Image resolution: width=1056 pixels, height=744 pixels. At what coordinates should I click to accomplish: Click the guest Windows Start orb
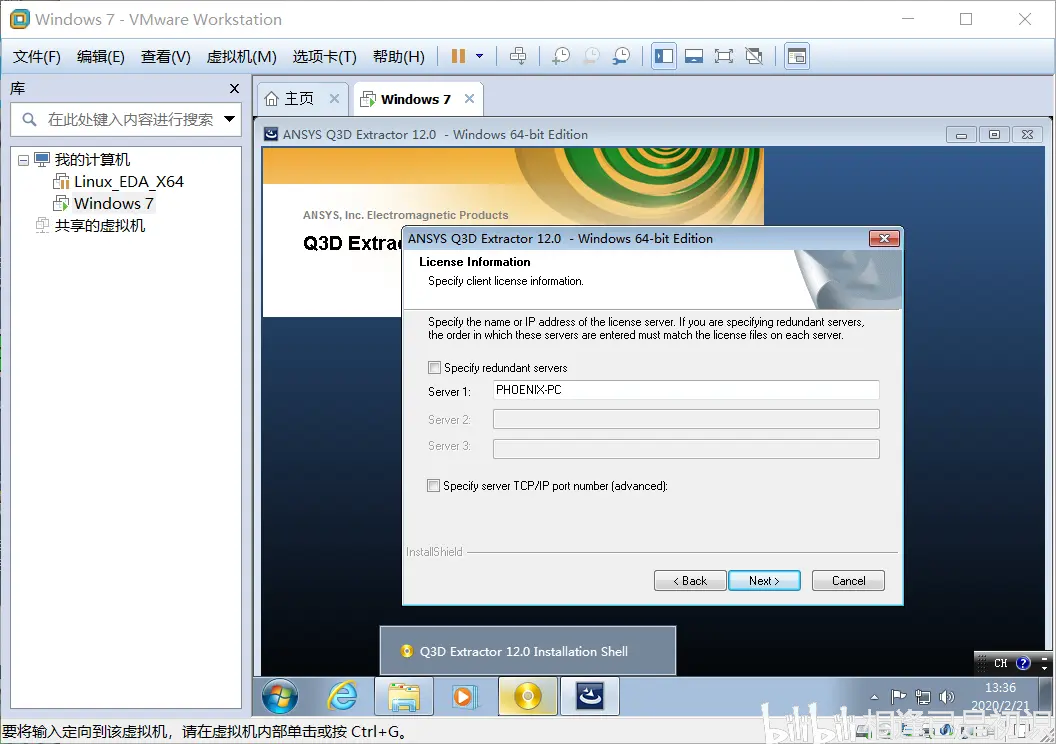279,696
